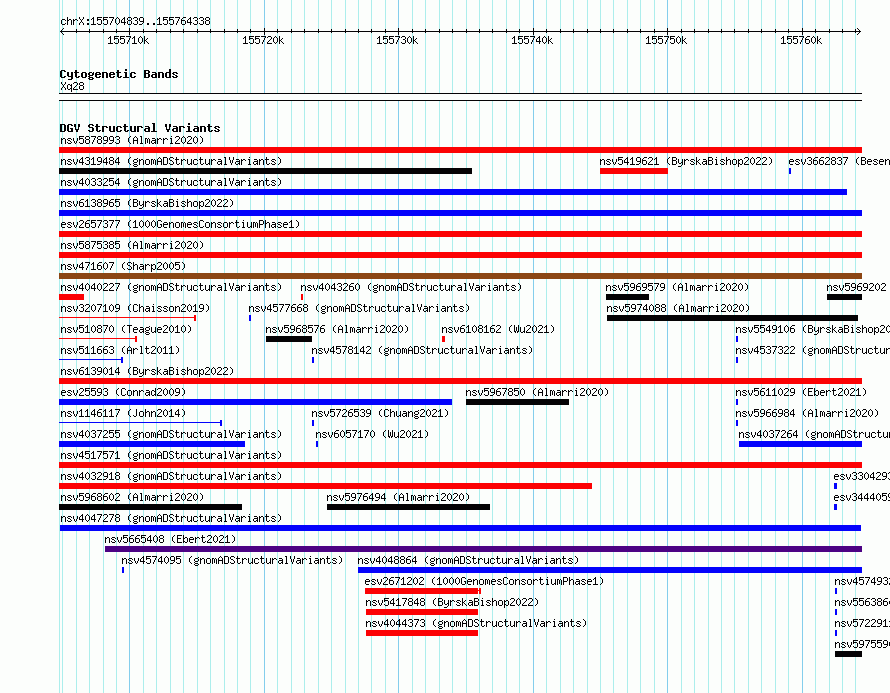Click the nsv4032918 gnomAD variant label
Viewport: 890px width, 693px height.
pos(171,476)
